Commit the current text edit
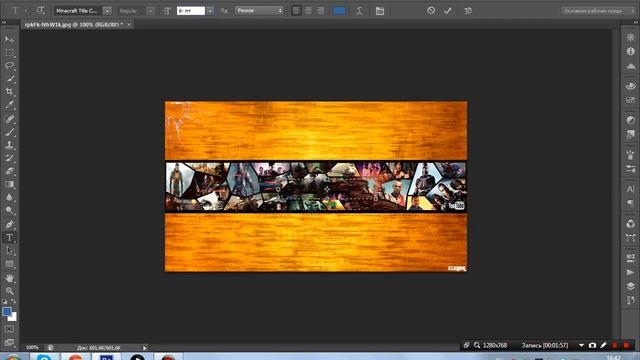Image resolution: width=640 pixels, height=360 pixels. [448, 11]
